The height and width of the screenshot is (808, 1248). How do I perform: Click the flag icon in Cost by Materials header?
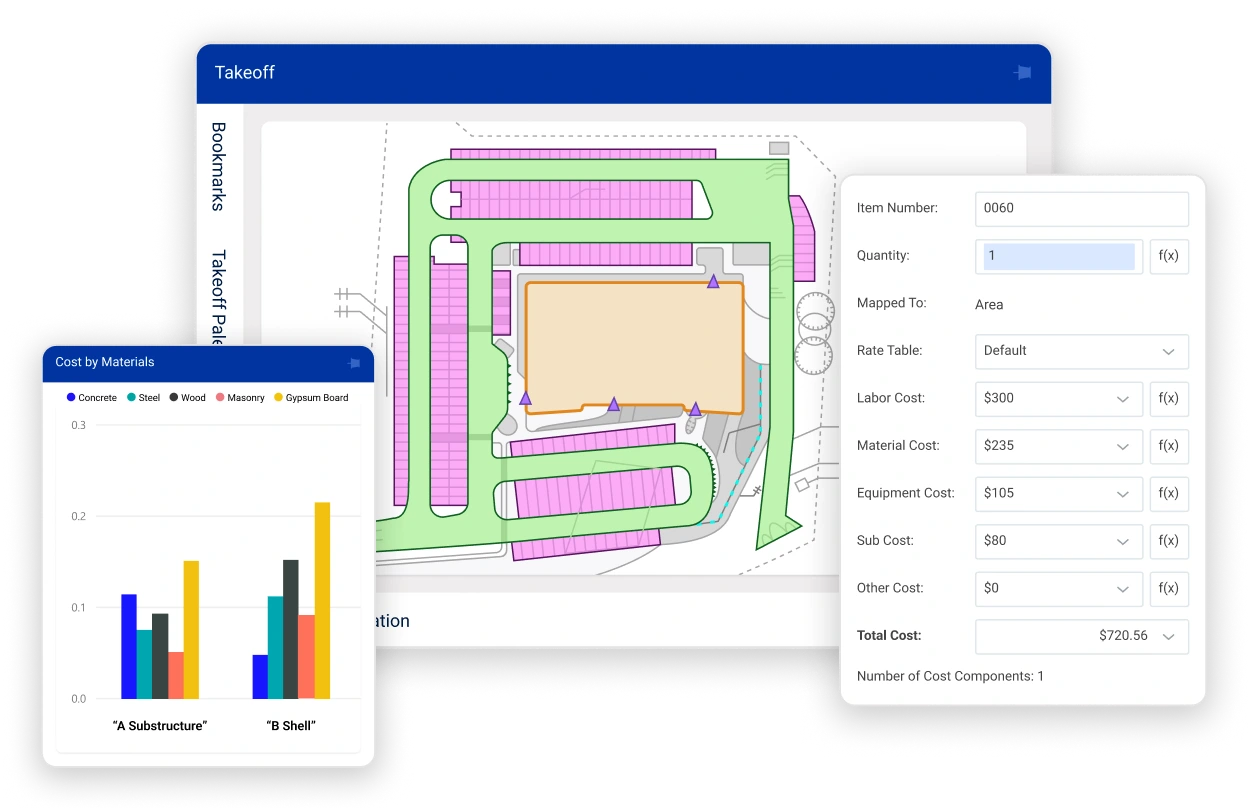click(x=353, y=363)
